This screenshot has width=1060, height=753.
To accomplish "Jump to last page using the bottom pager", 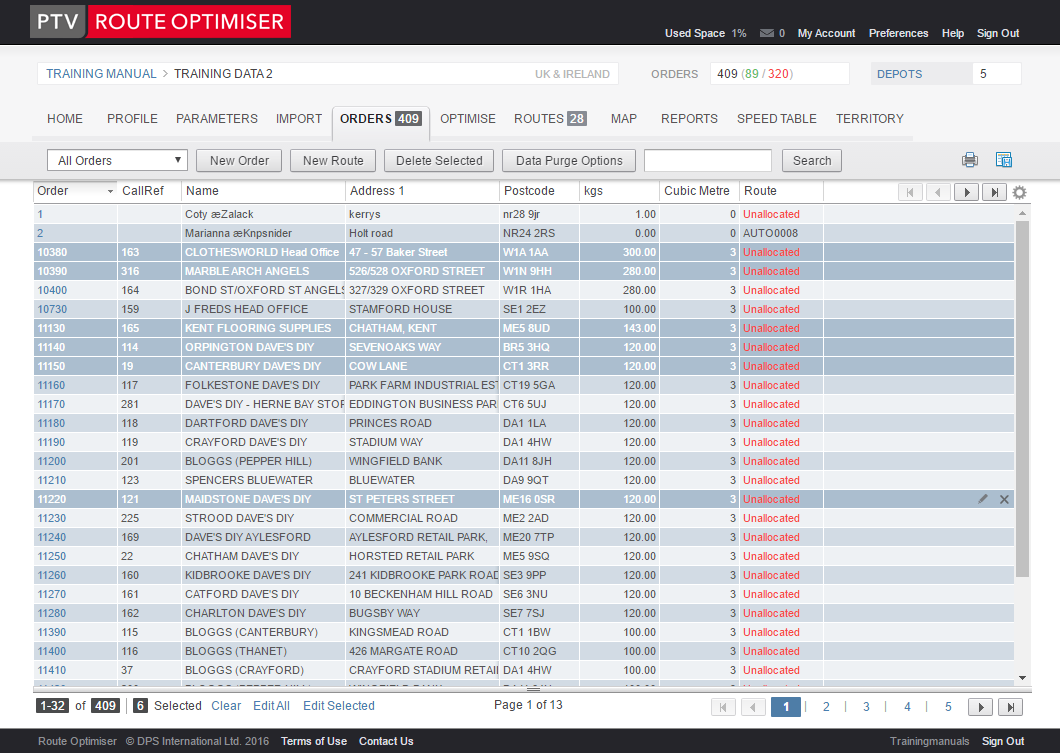I will coord(1010,707).
